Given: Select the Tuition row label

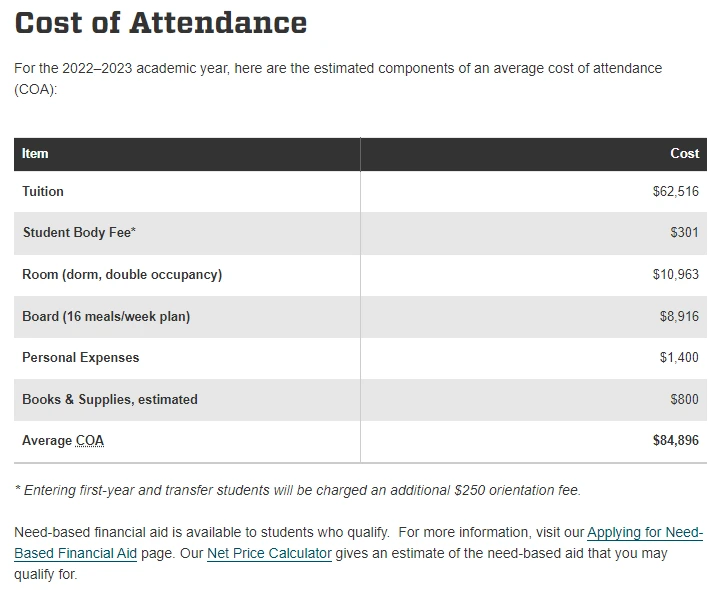Looking at the screenshot, I should (43, 191).
